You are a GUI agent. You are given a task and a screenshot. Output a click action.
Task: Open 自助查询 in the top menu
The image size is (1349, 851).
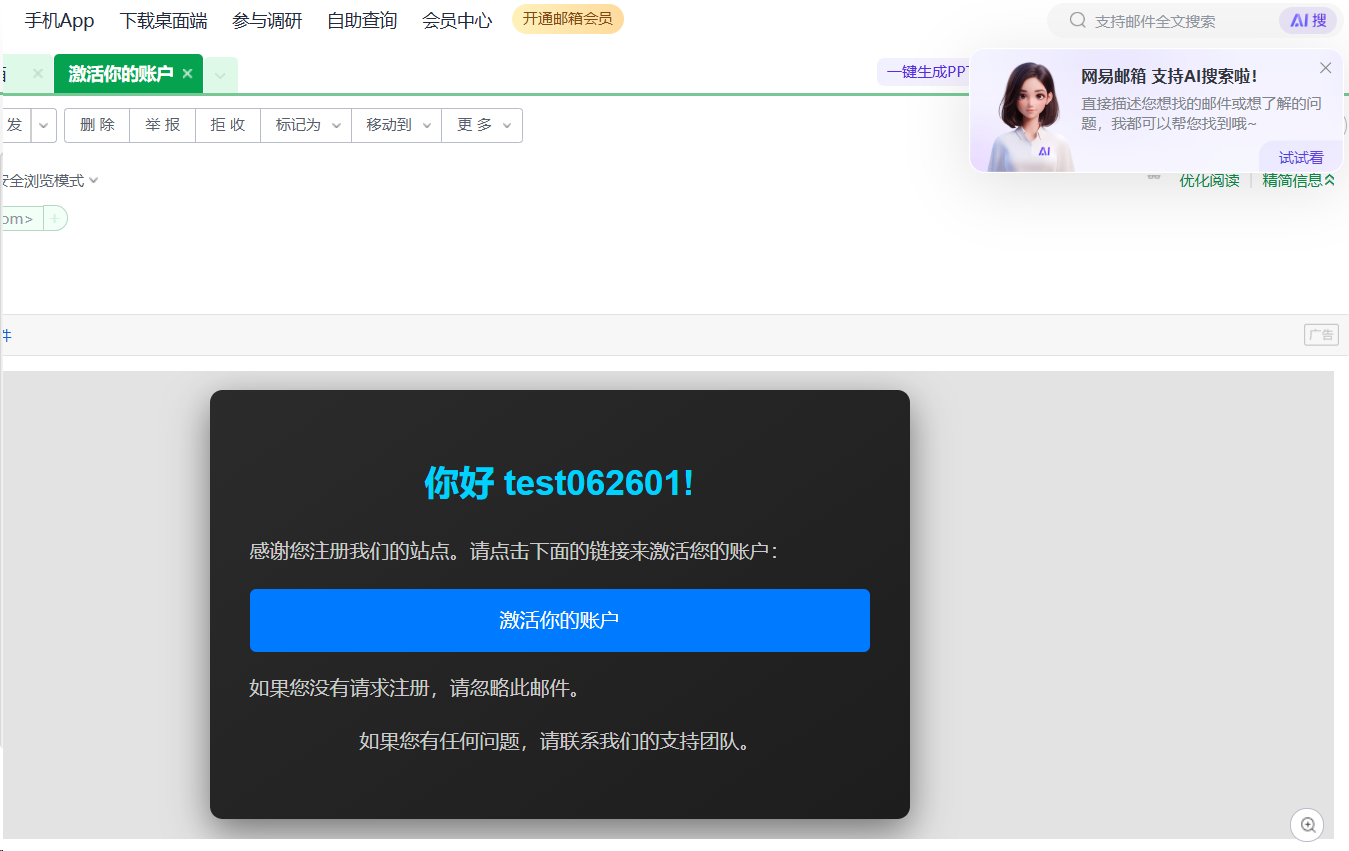tap(362, 20)
